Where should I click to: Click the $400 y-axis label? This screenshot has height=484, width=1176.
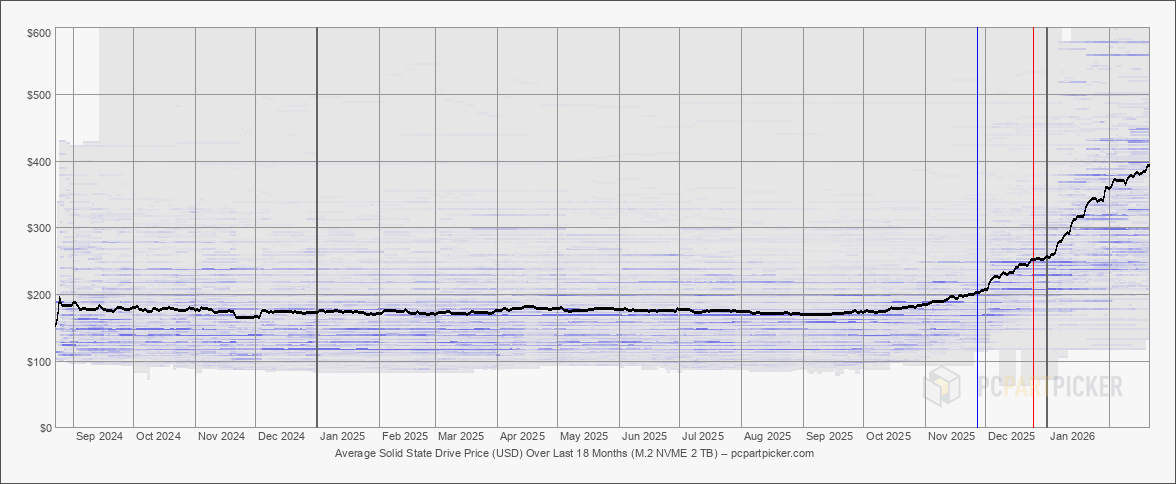tap(41, 162)
